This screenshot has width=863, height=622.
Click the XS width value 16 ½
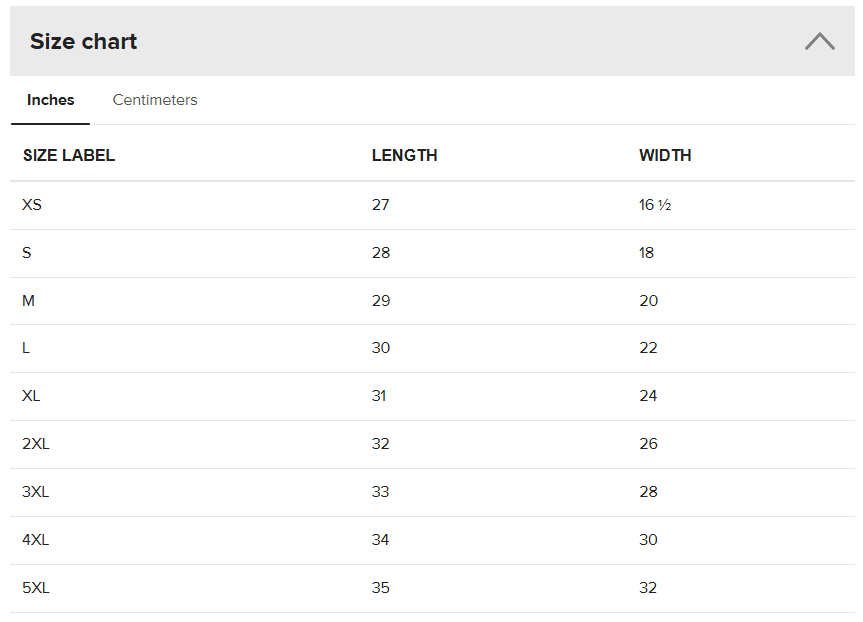pyautogui.click(x=655, y=205)
